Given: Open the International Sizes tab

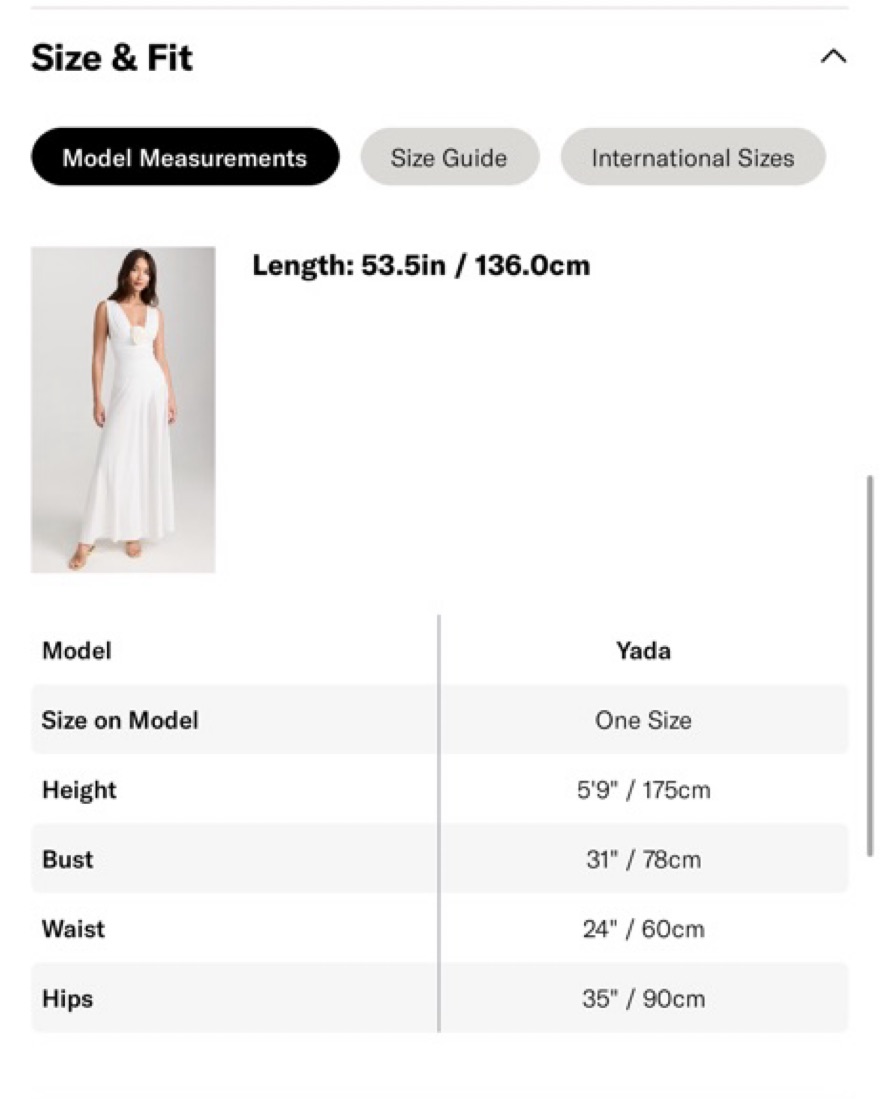Looking at the screenshot, I should tap(693, 157).
